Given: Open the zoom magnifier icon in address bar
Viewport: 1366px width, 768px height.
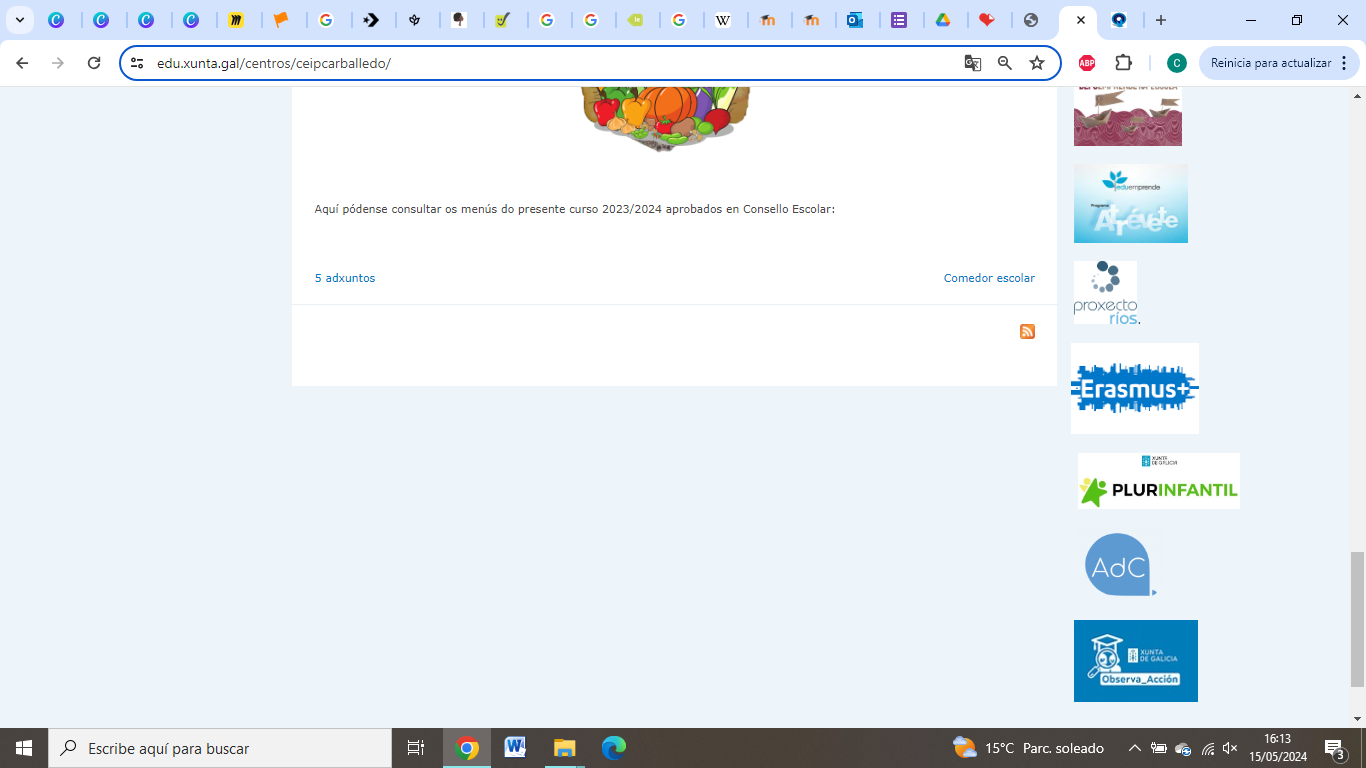Looking at the screenshot, I should click(x=1005, y=63).
